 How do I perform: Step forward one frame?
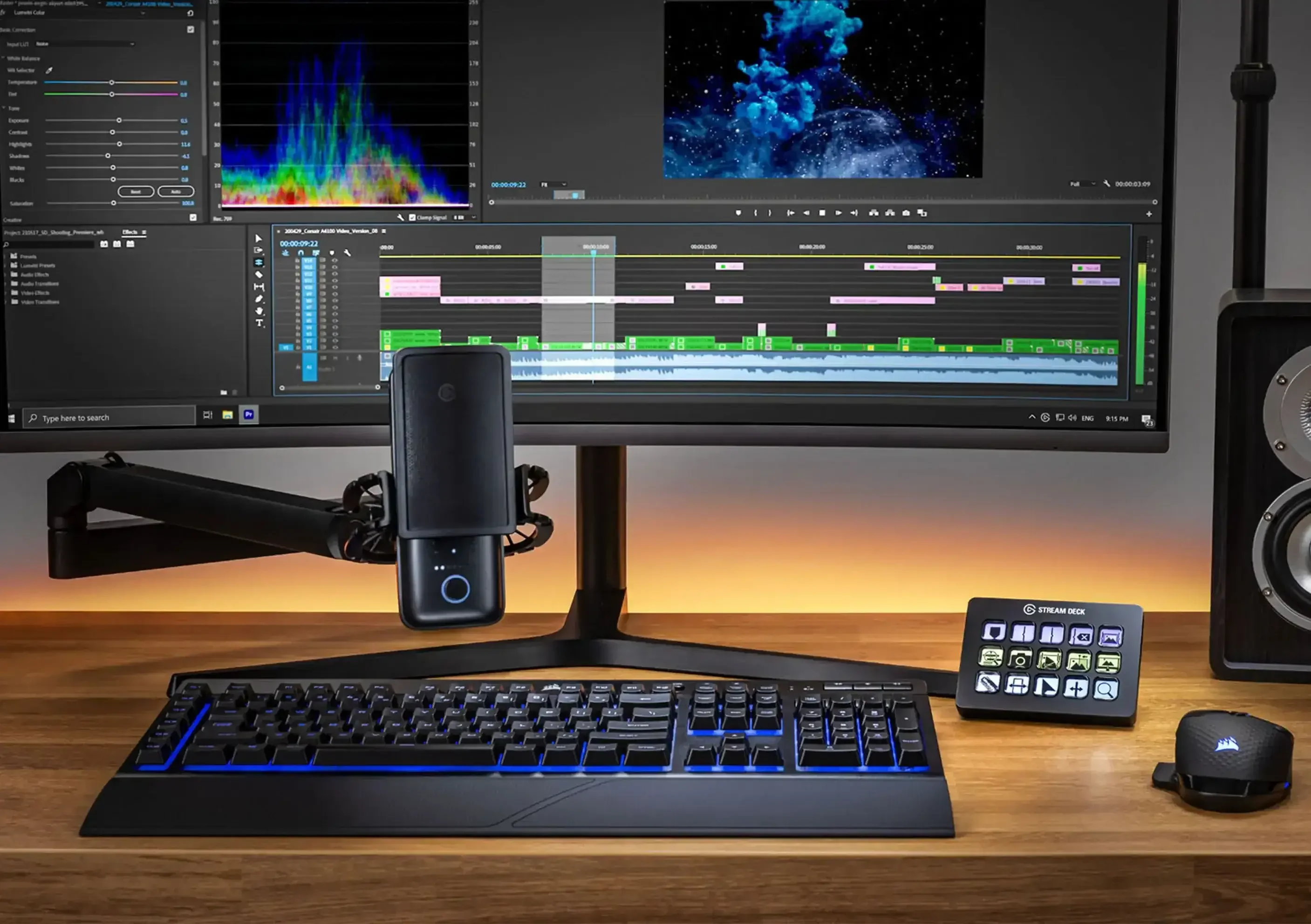pos(838,212)
